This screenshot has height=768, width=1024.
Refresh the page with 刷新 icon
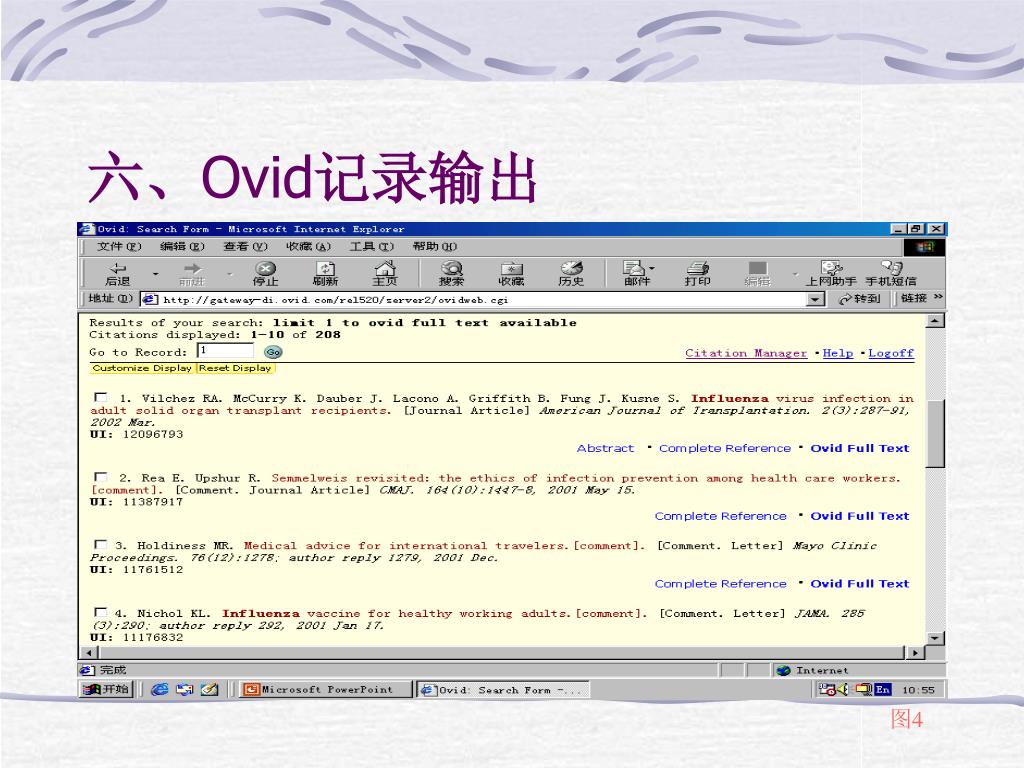tap(325, 274)
